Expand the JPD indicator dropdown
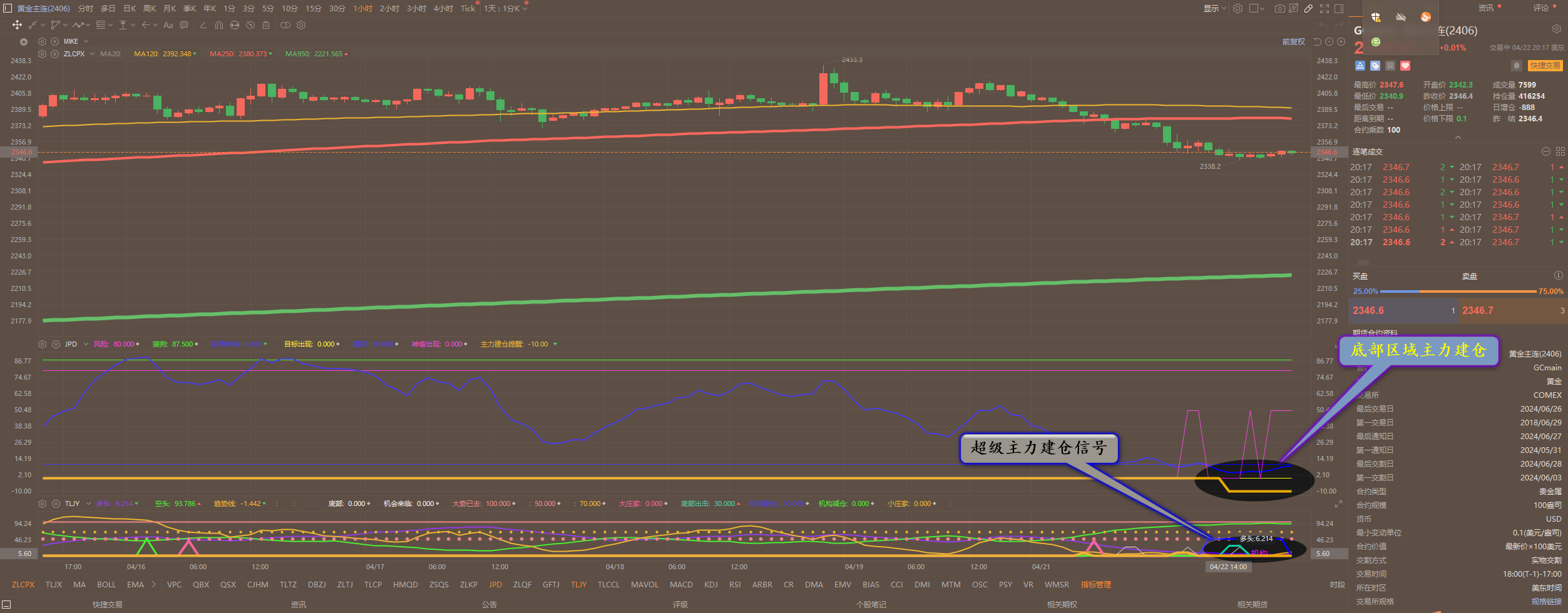 pos(86,344)
